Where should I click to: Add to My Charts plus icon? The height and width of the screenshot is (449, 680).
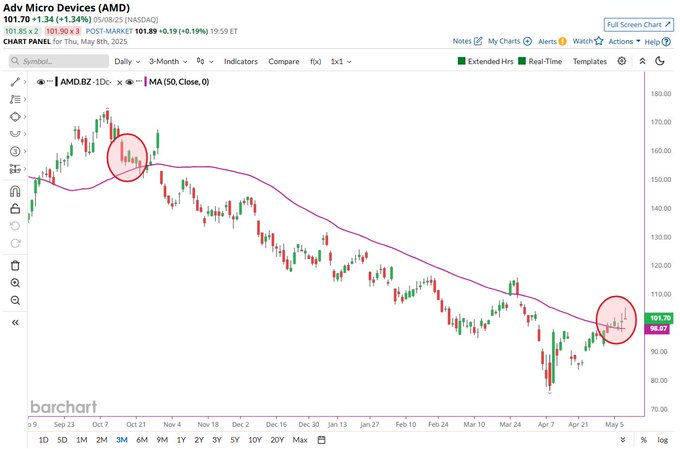[x=527, y=41]
